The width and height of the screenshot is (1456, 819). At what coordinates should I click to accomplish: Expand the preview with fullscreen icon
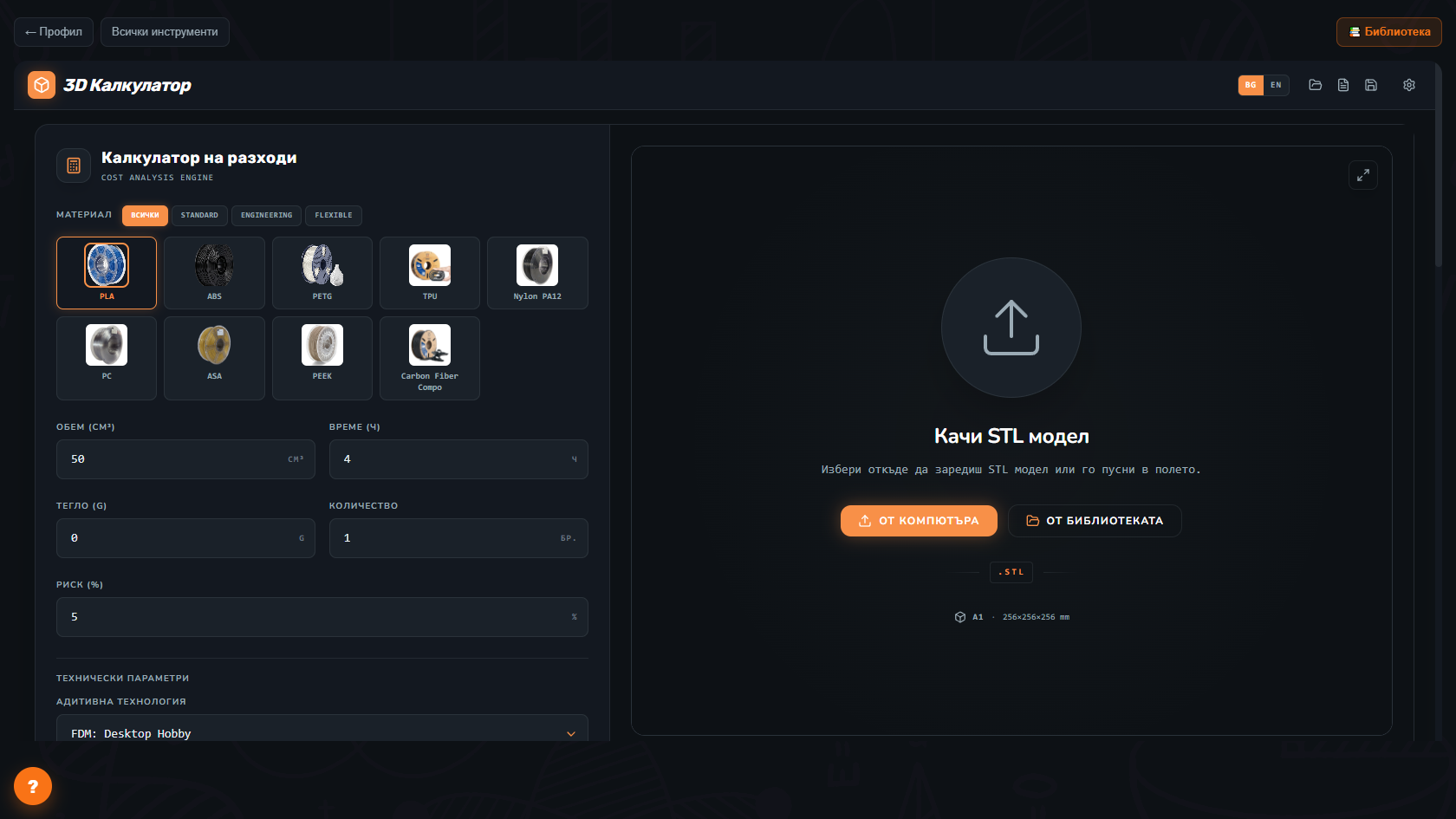pos(1363,175)
